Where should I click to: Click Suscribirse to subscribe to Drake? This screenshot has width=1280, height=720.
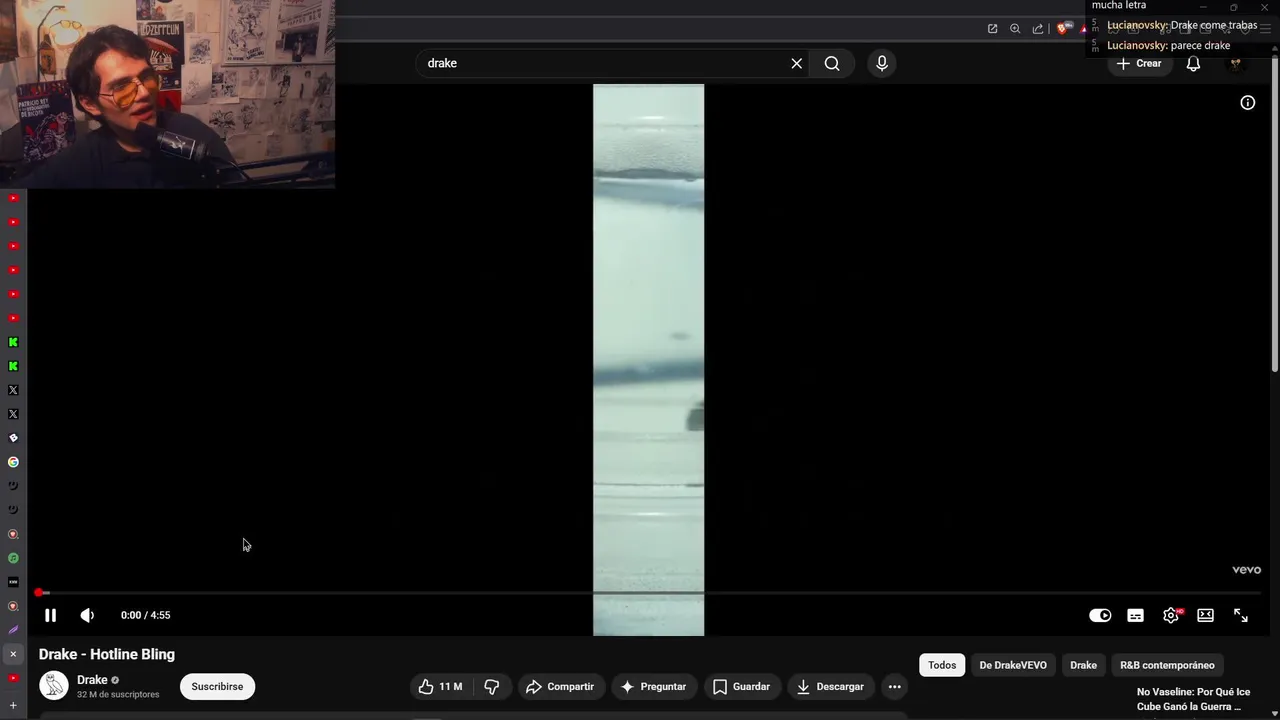coord(217,687)
